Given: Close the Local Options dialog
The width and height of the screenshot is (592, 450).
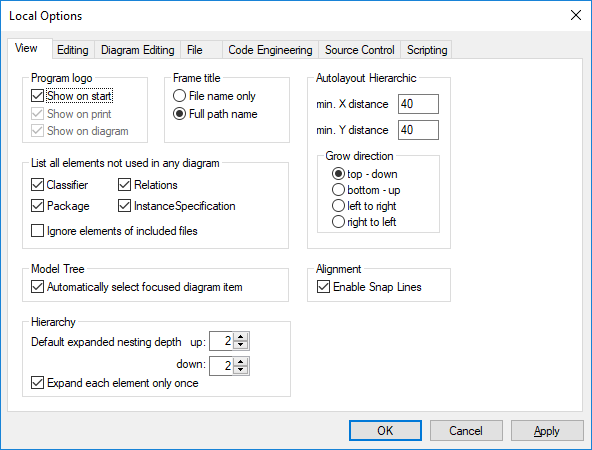Looking at the screenshot, I should [x=576, y=15].
